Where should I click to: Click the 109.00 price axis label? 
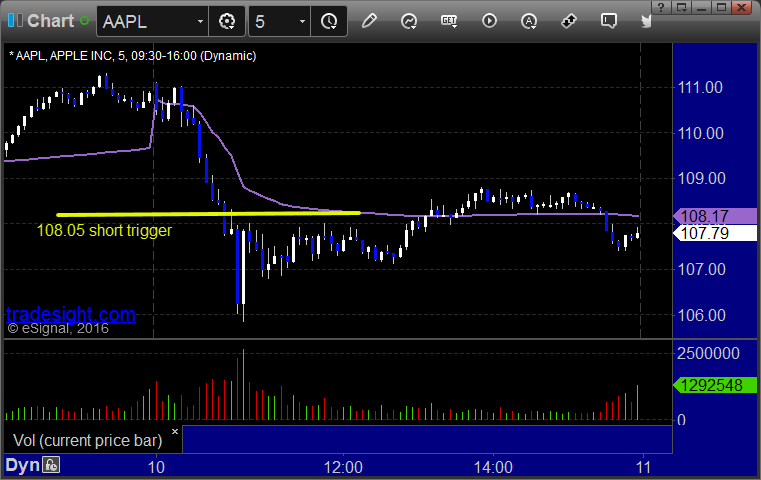point(701,178)
